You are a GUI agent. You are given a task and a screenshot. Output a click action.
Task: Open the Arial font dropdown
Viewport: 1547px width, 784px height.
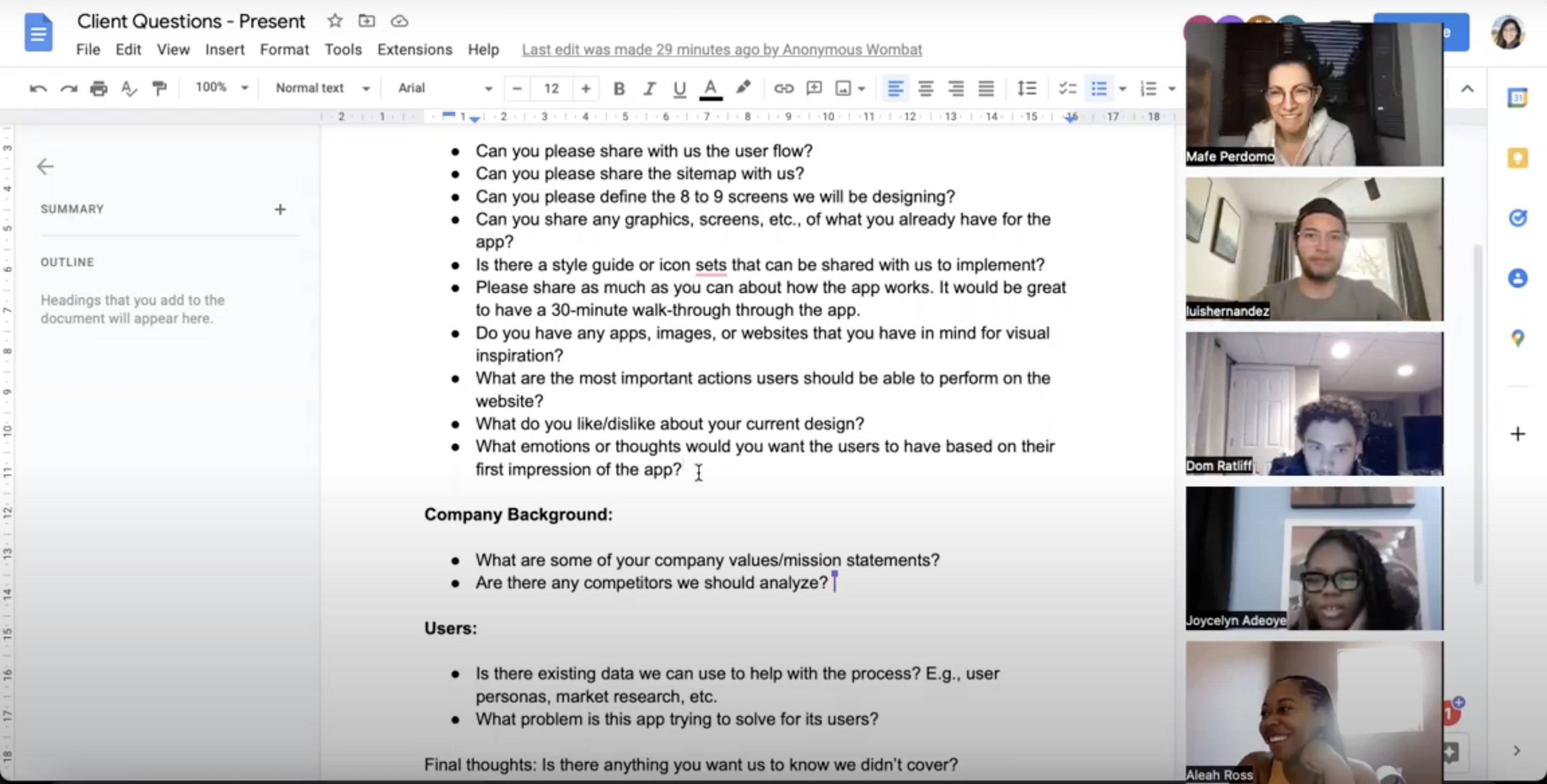click(445, 88)
